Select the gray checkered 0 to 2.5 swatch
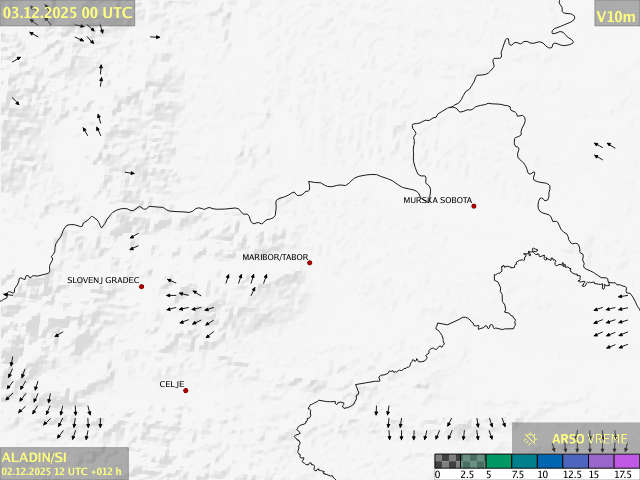640x480 pixels. [447, 461]
